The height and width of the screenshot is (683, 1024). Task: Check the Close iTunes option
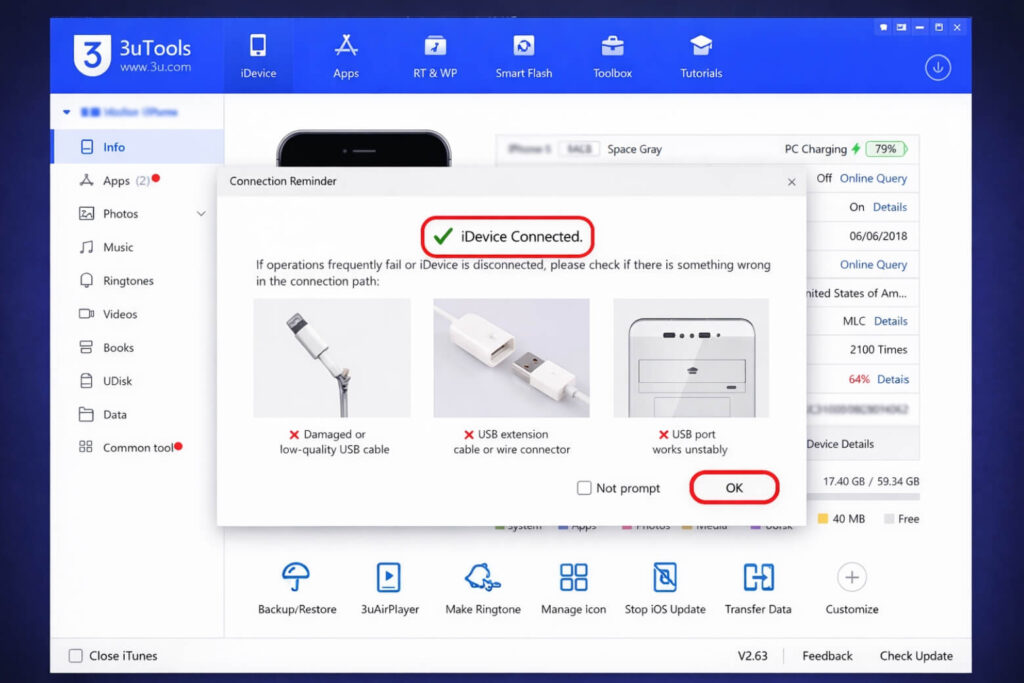[75, 655]
